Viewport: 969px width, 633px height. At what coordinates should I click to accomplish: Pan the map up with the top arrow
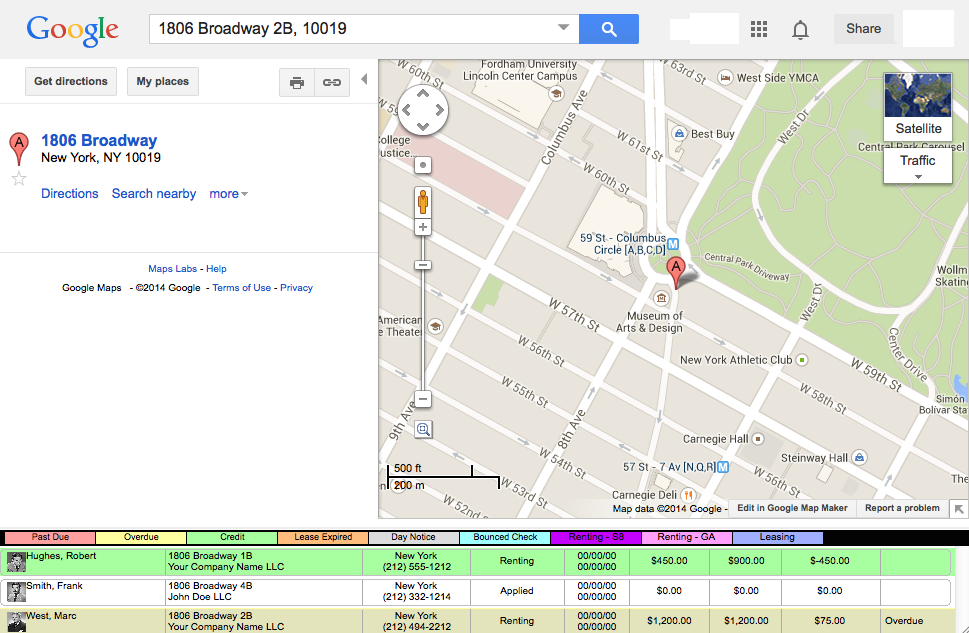(x=423, y=93)
